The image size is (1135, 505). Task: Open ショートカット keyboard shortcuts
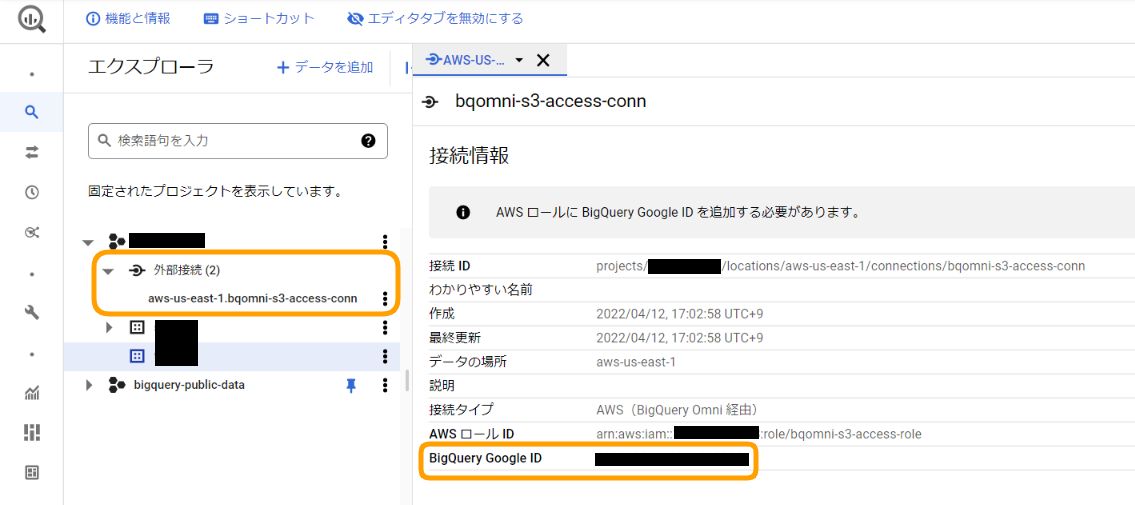[x=259, y=19]
